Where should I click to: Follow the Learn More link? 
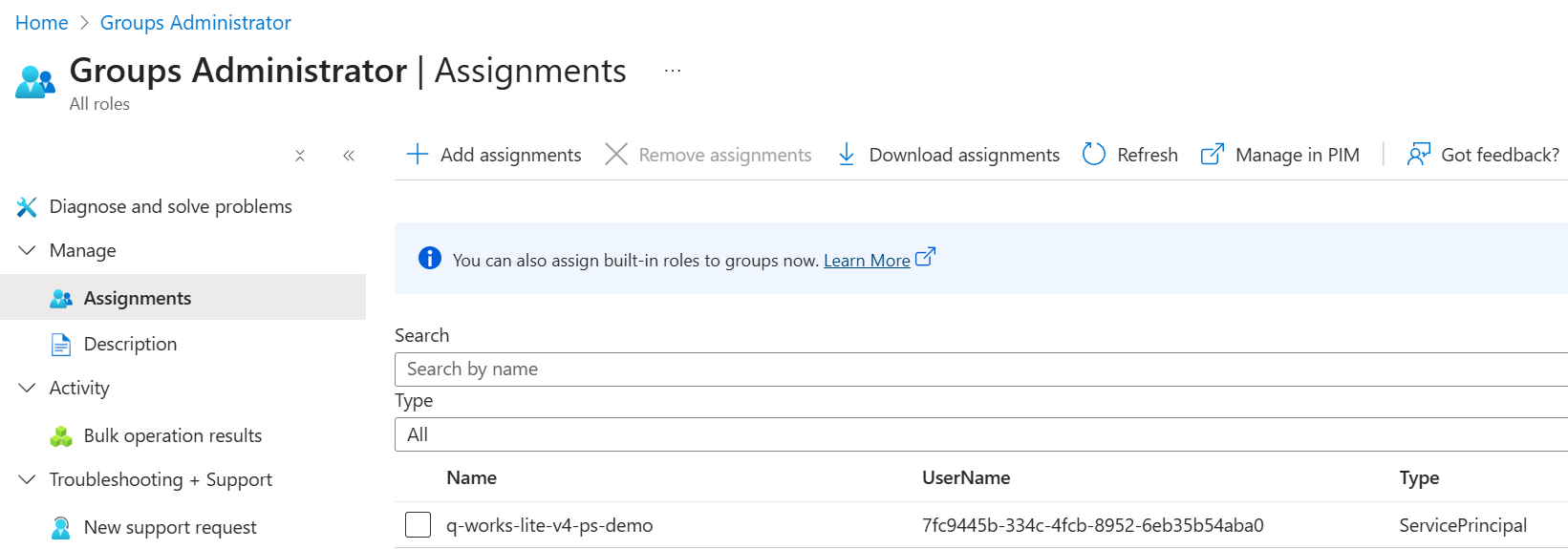[867, 261]
